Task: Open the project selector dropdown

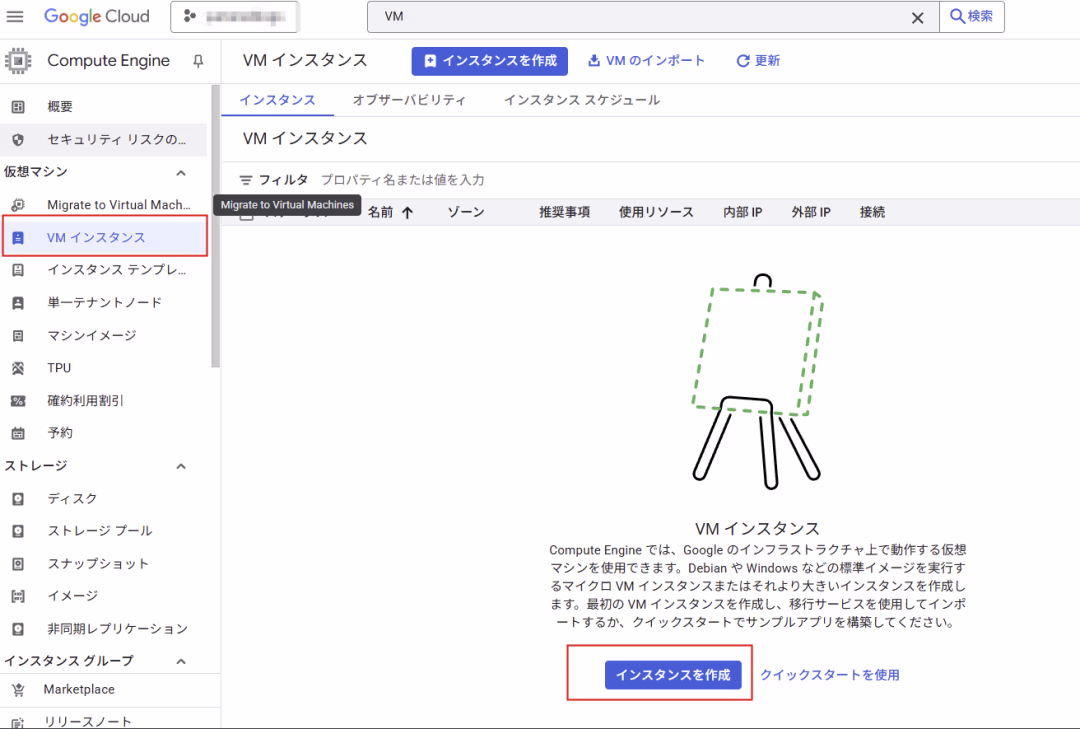Action: (234, 17)
